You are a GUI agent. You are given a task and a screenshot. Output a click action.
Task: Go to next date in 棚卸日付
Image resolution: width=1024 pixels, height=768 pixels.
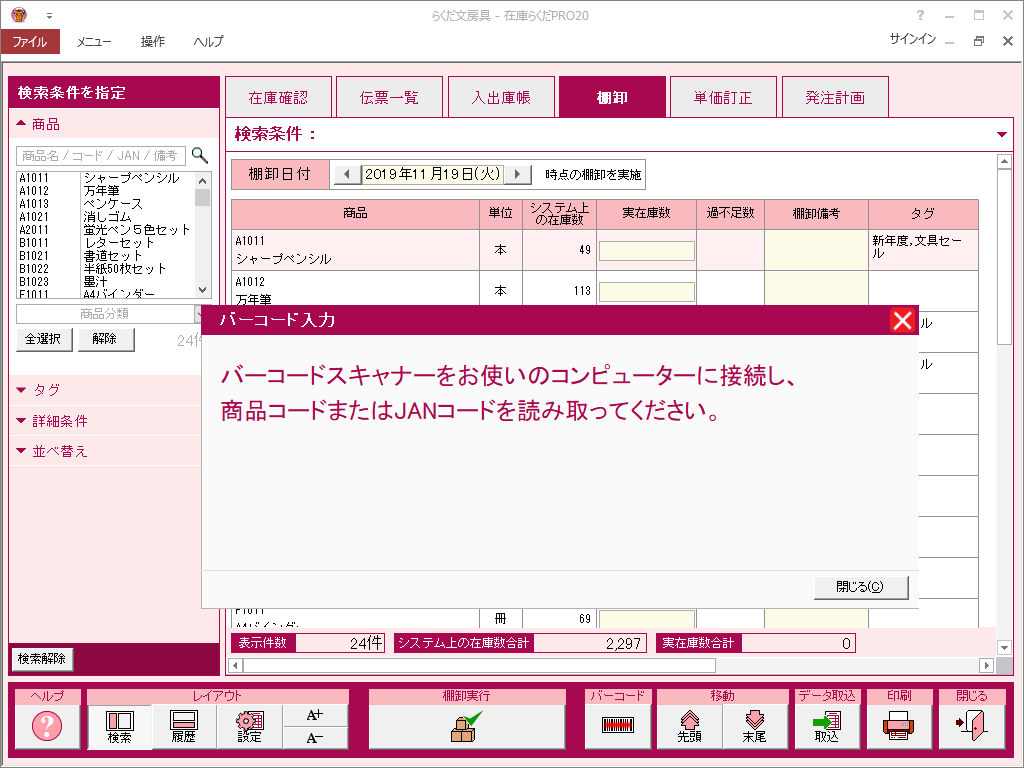[517, 174]
